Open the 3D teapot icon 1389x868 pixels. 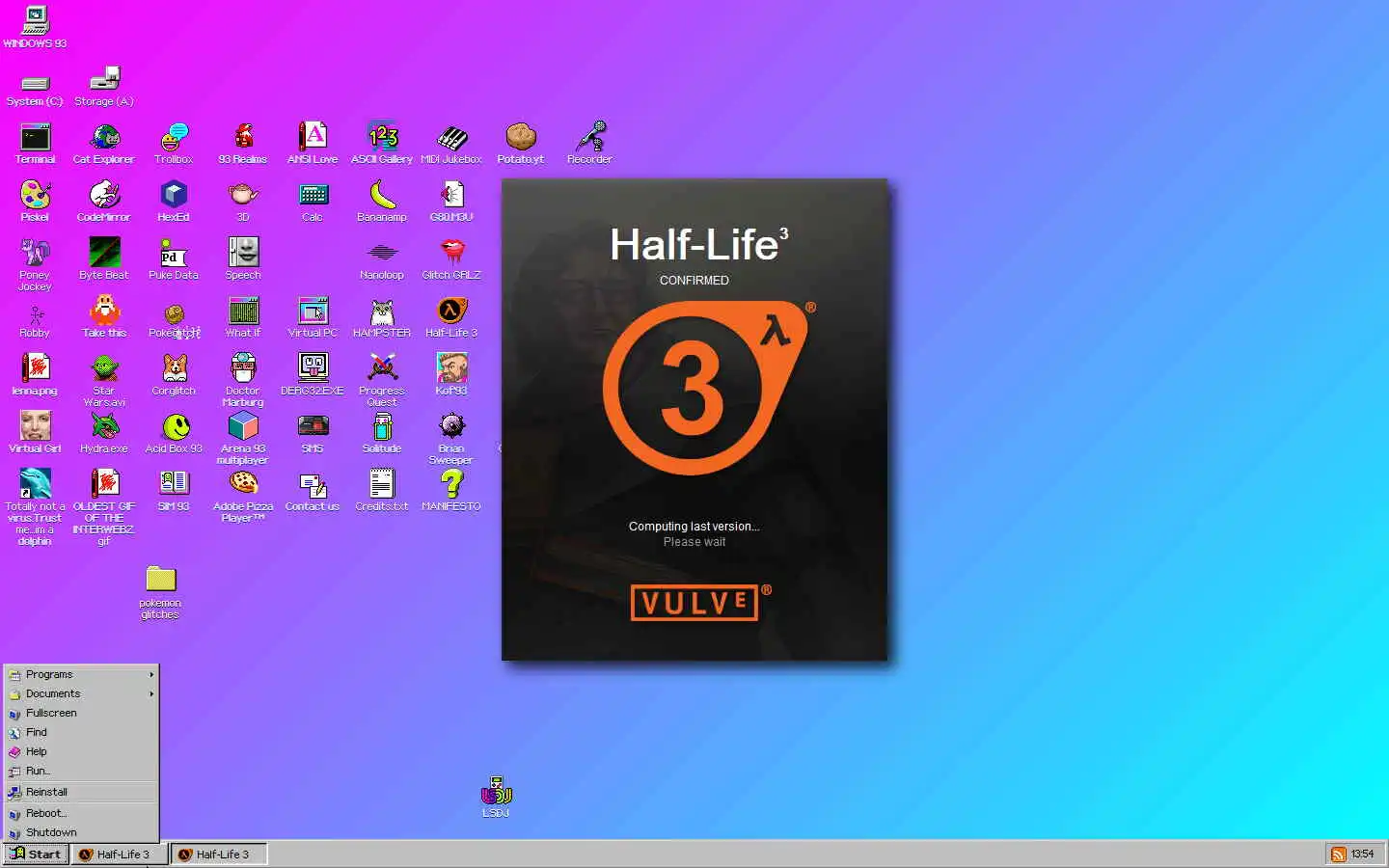tap(243, 202)
